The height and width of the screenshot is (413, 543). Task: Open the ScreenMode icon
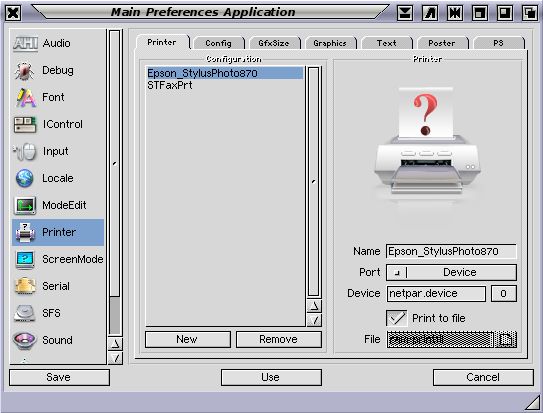coord(25,260)
